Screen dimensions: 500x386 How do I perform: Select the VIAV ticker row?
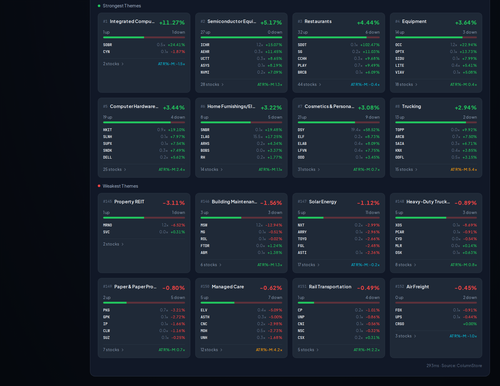[x=436, y=72]
